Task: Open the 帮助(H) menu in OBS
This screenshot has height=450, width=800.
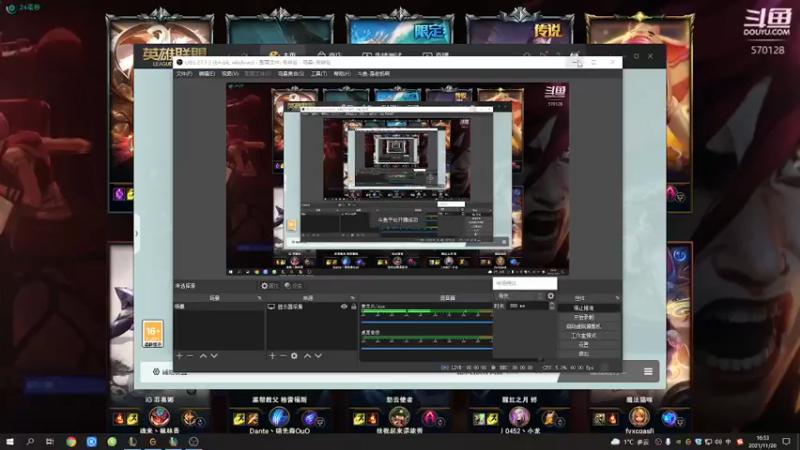Action: (342, 74)
